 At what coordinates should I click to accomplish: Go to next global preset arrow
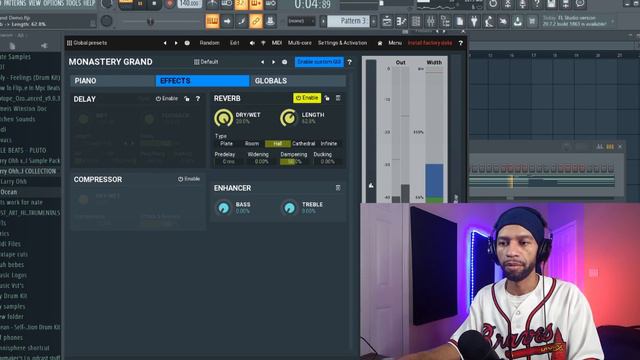(x=176, y=43)
